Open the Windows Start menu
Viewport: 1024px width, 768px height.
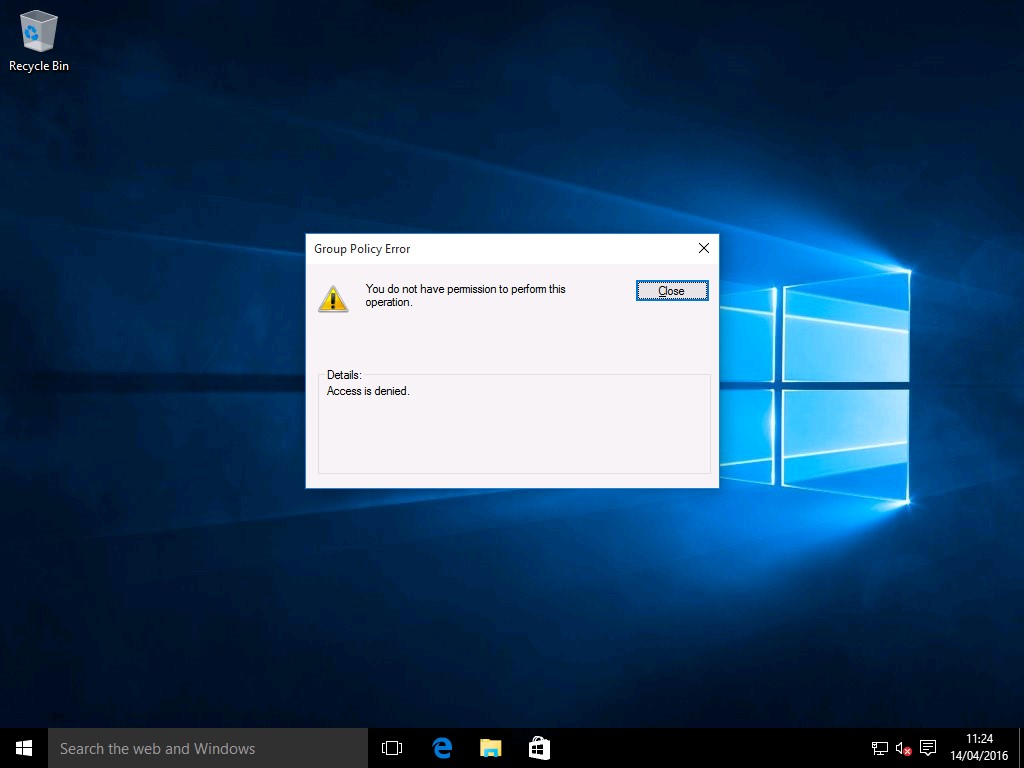(x=24, y=748)
